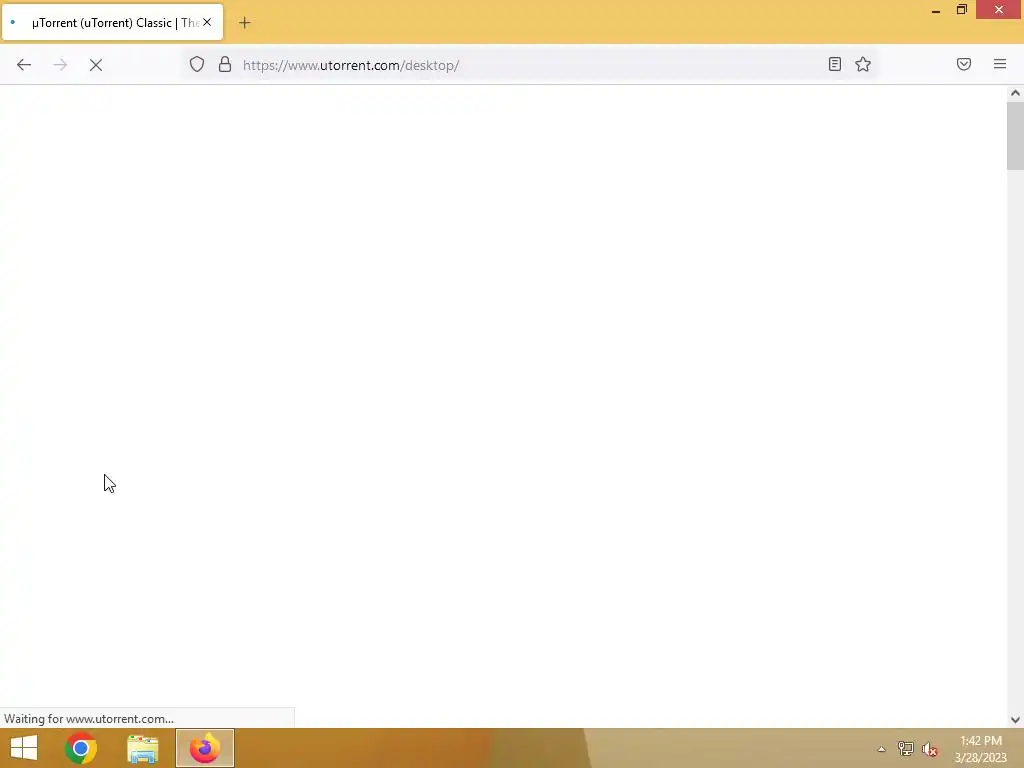
Task: Select the µTorrent (uTorrent) Classic tab
Action: (112, 23)
